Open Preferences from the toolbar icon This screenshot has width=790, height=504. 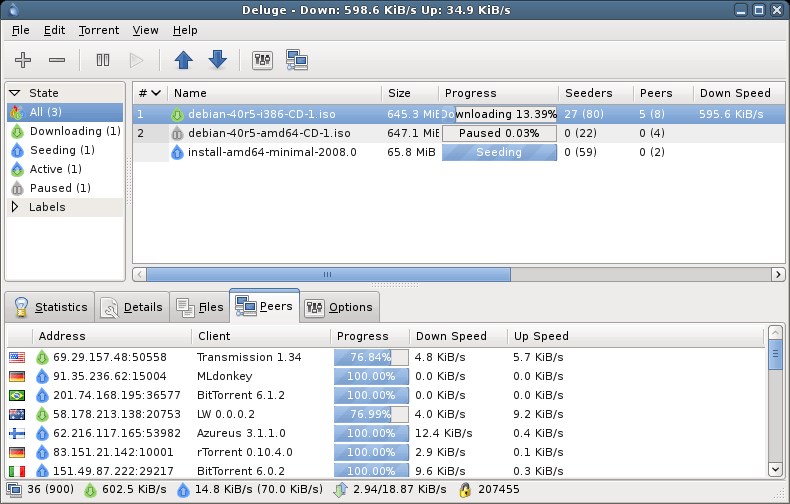coord(262,60)
